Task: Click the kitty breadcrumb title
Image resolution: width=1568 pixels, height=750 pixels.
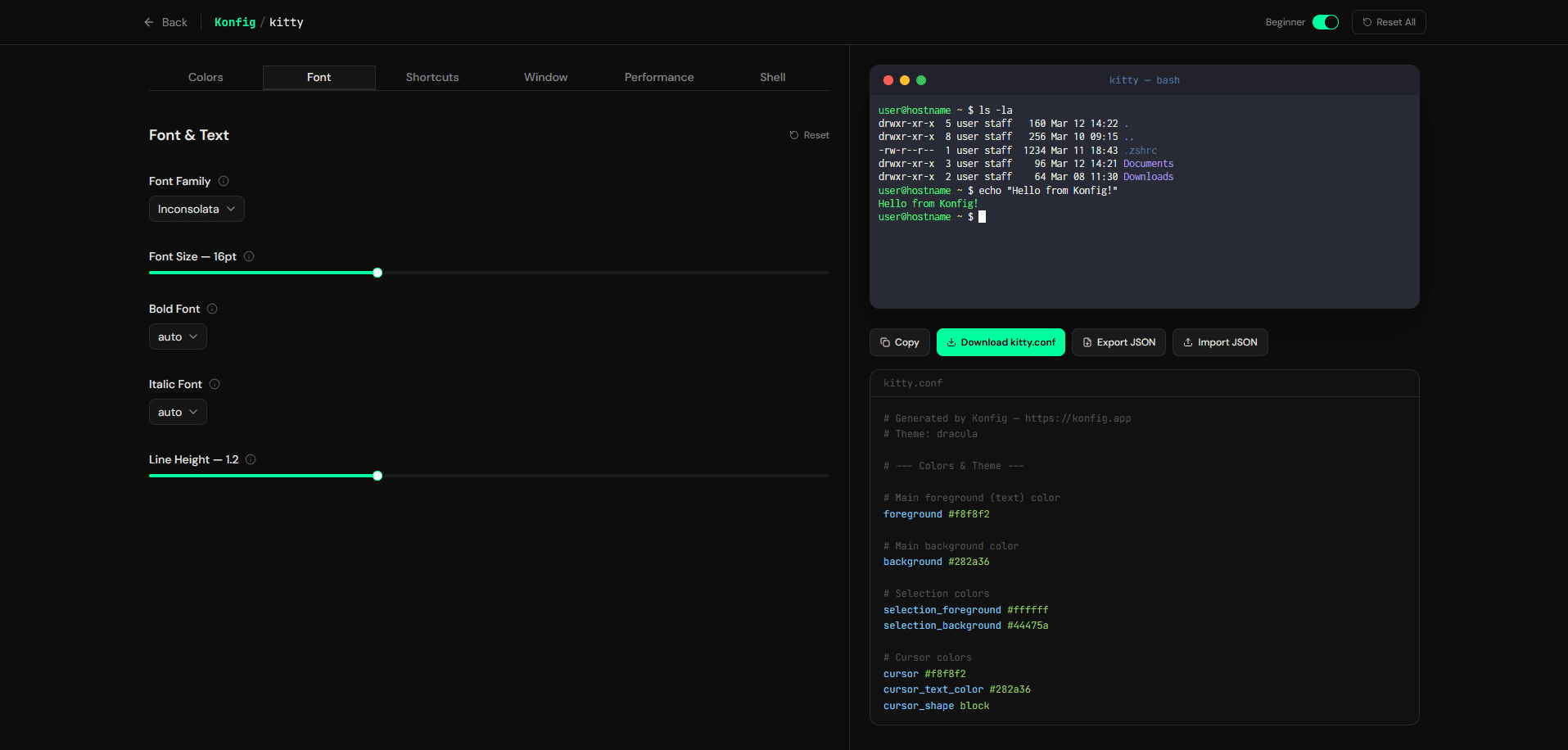Action: [x=287, y=22]
